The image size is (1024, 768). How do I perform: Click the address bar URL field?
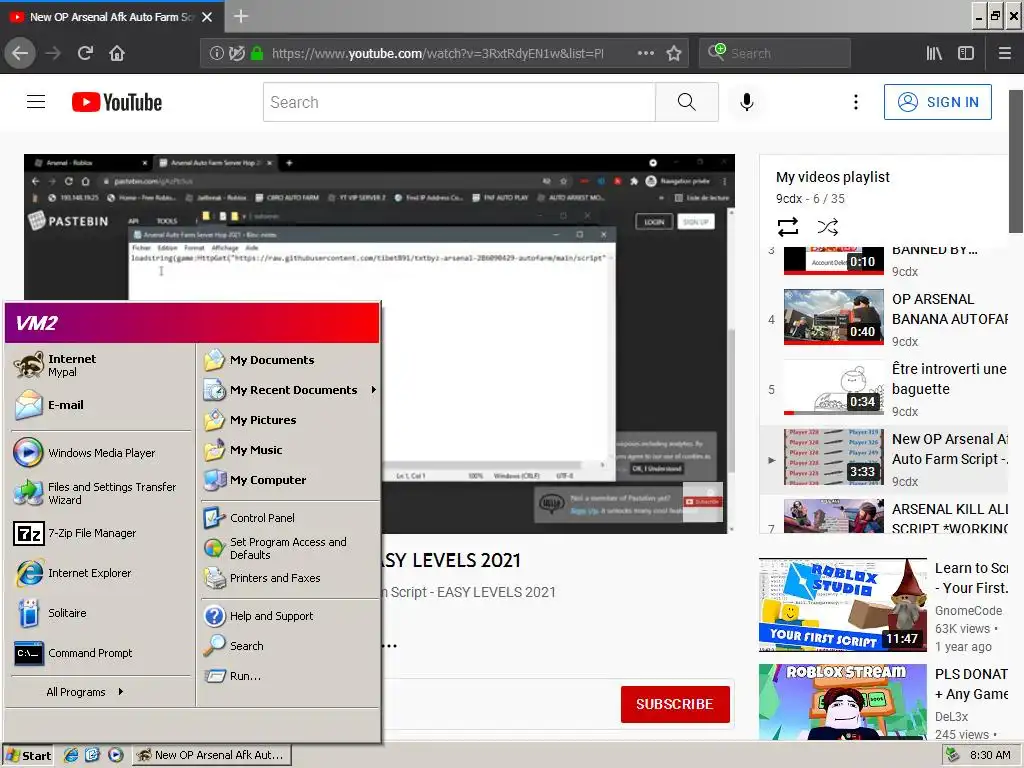point(438,53)
